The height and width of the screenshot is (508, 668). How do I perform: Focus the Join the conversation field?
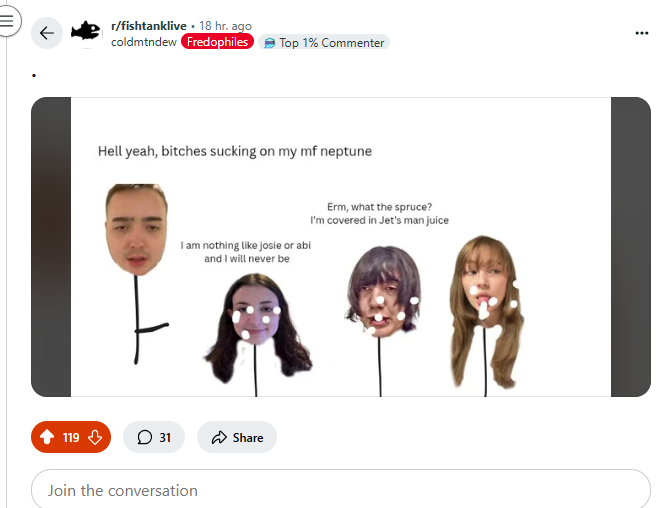341,490
